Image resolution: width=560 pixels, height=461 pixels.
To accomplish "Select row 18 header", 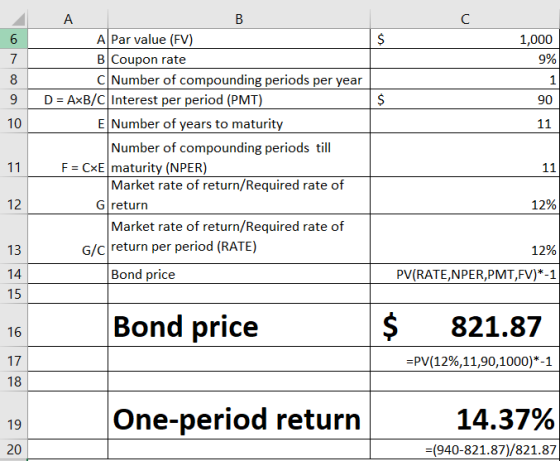I will click(14, 381).
